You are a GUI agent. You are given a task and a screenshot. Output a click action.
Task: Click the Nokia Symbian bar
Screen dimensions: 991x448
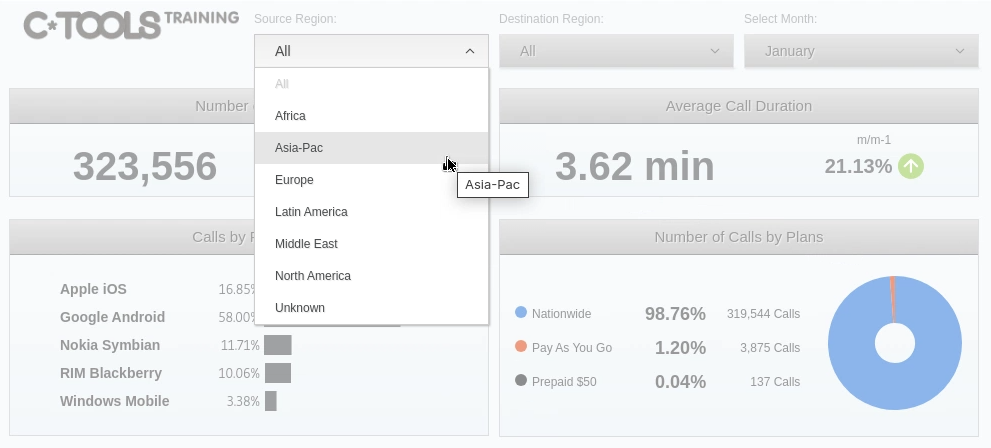pyautogui.click(x=277, y=345)
